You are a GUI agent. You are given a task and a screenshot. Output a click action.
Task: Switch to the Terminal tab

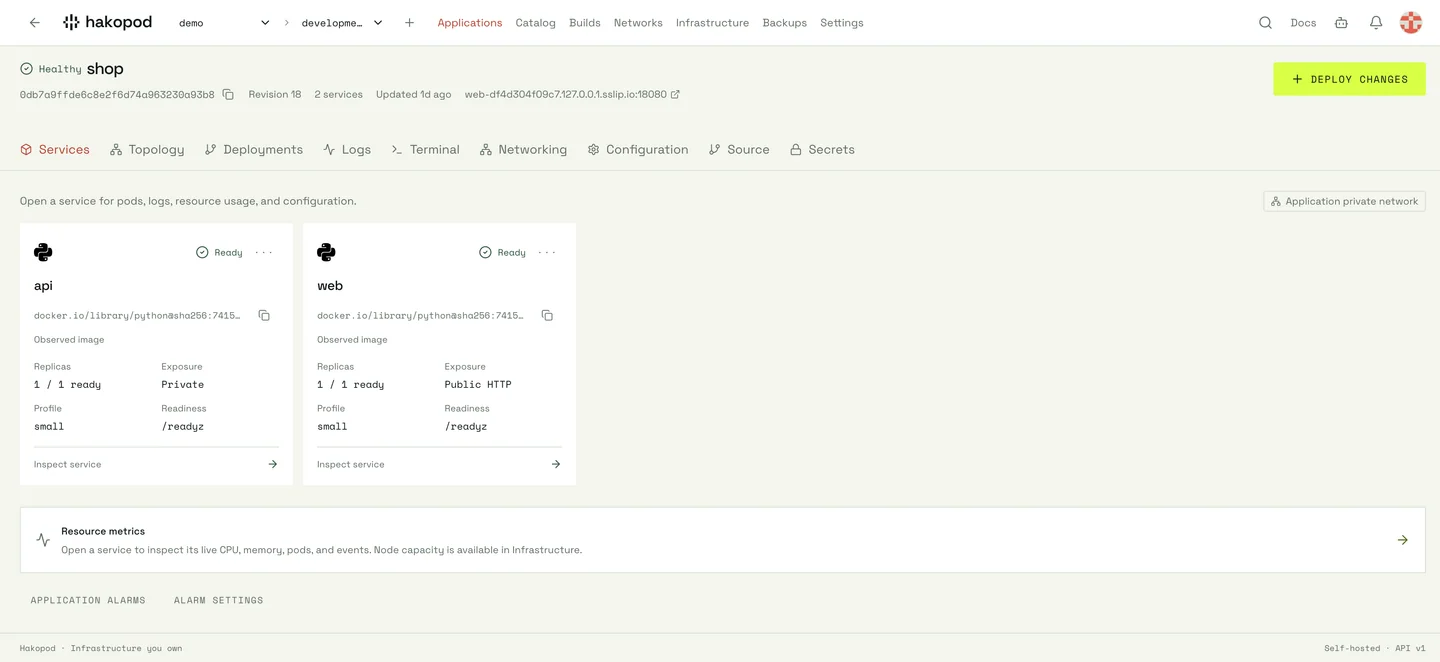click(x=425, y=149)
